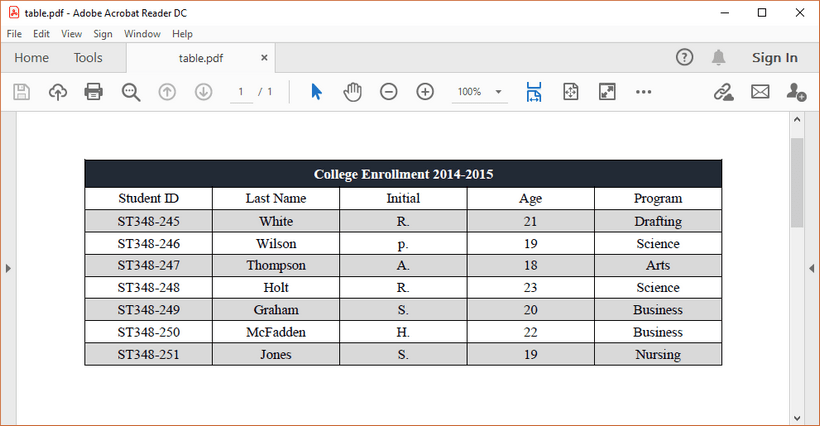Click the Program column header

tap(658, 199)
